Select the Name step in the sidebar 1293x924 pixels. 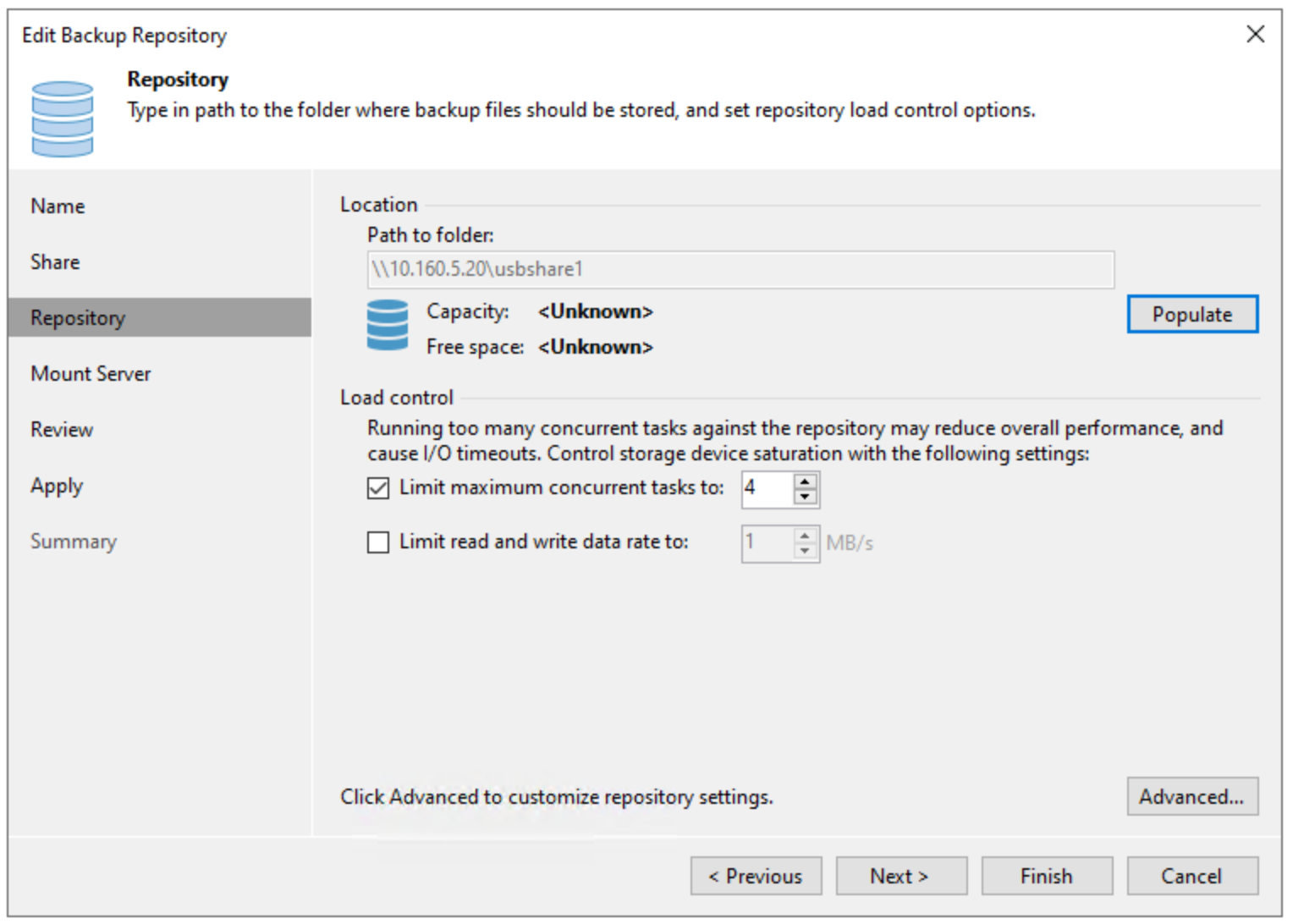(57, 206)
